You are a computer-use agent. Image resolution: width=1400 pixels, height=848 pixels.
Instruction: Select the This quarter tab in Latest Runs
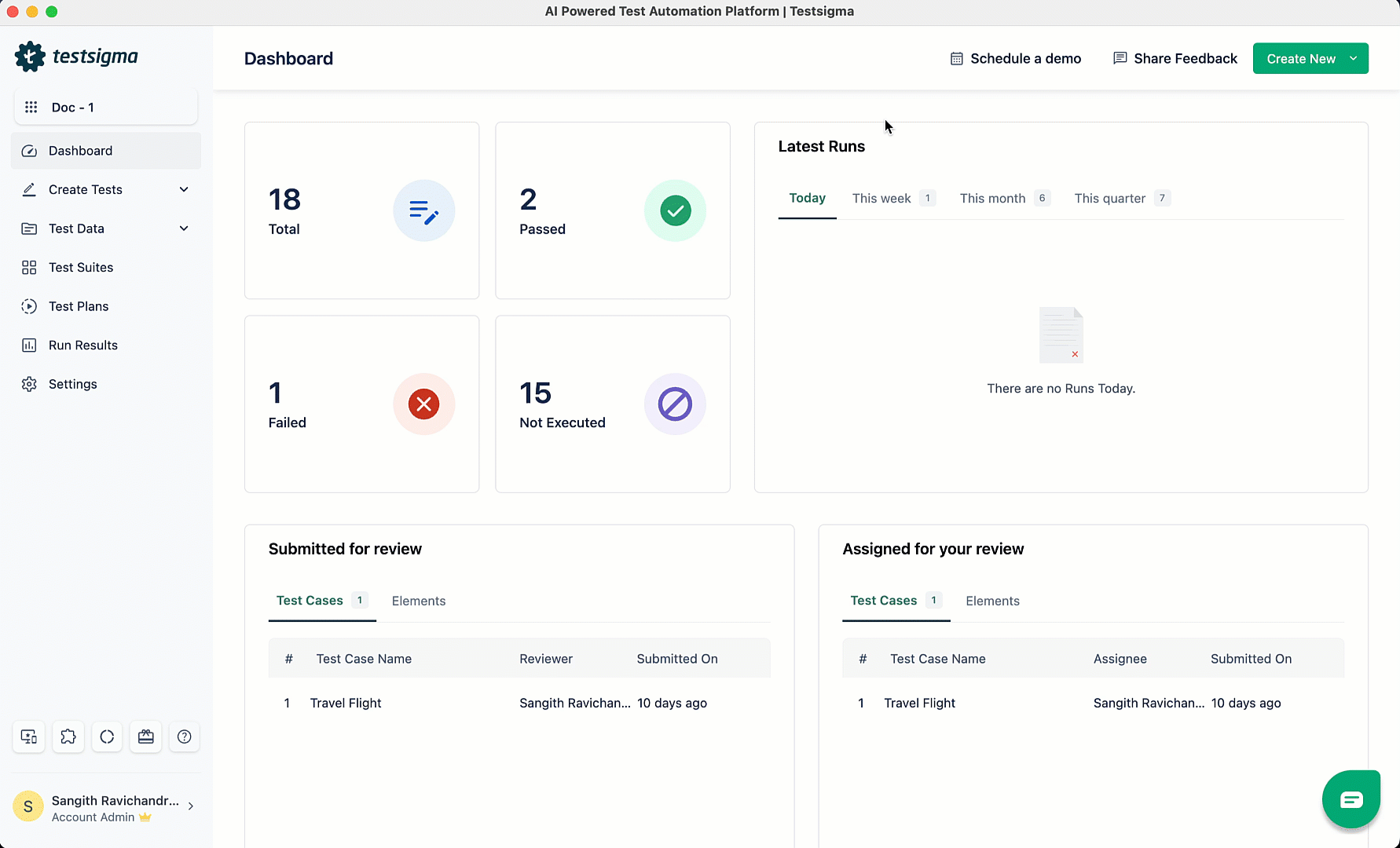tap(1110, 198)
